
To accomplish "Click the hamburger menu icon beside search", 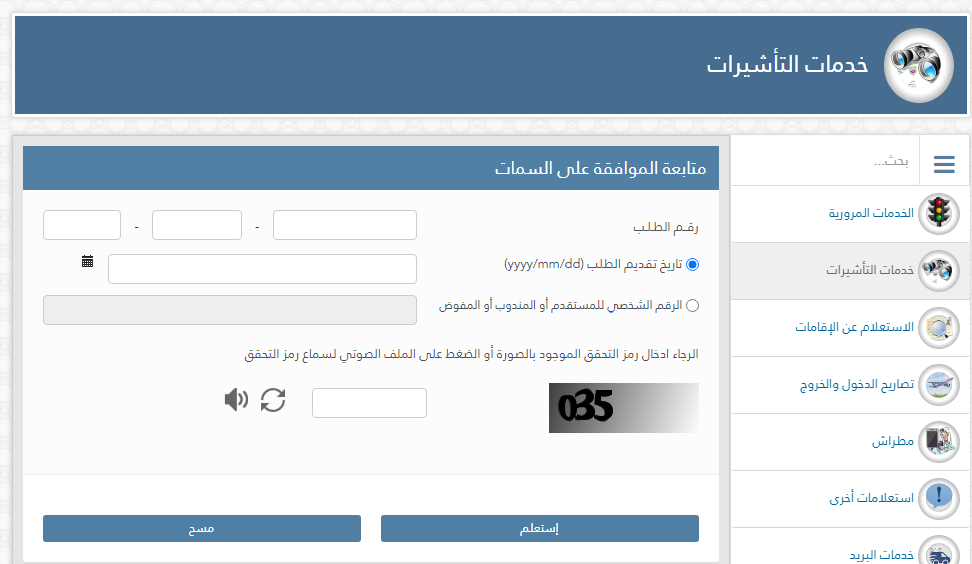I will coord(944,164).
